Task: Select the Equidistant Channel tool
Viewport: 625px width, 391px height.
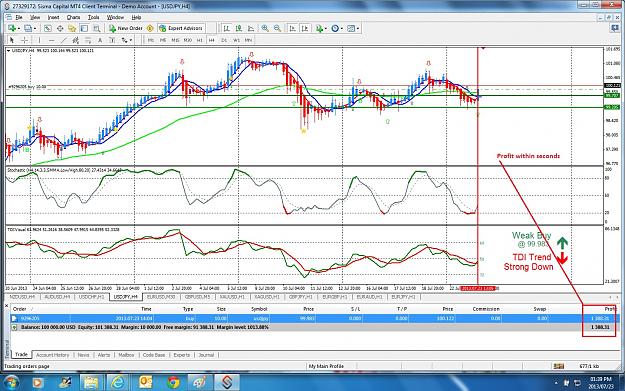Action: click(x=76, y=40)
